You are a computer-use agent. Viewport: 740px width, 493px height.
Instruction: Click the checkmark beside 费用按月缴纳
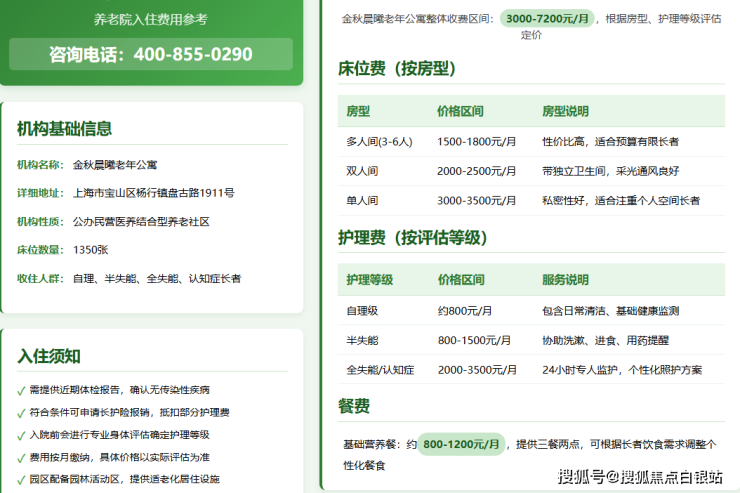21,458
